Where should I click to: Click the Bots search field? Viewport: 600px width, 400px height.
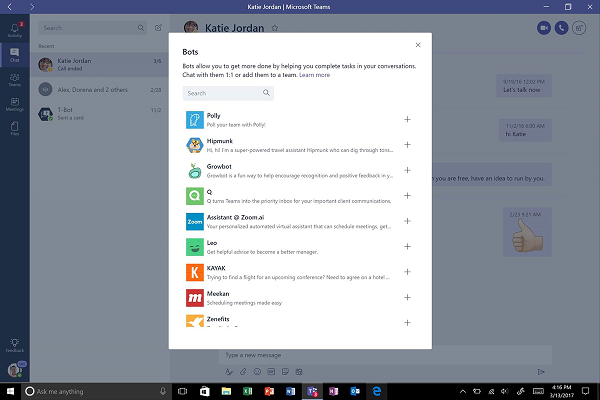[222, 93]
